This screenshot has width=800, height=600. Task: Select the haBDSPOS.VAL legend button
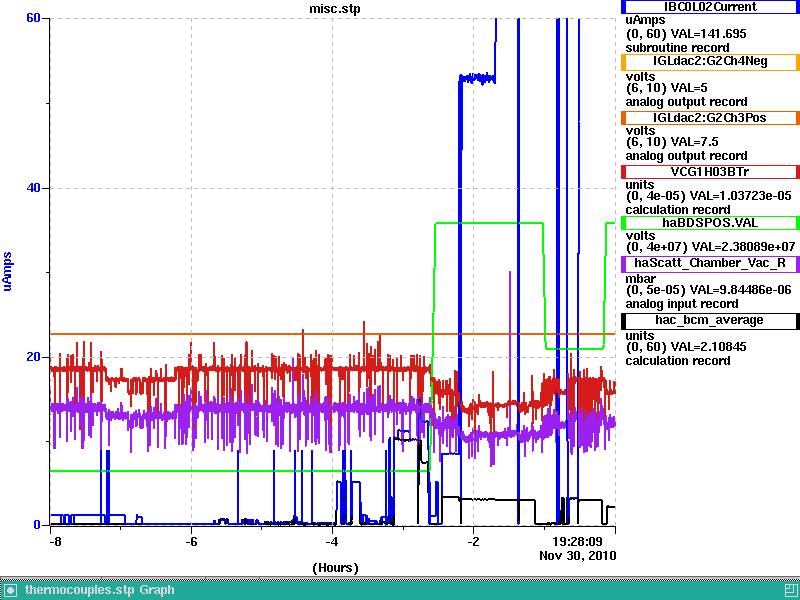click(710, 223)
